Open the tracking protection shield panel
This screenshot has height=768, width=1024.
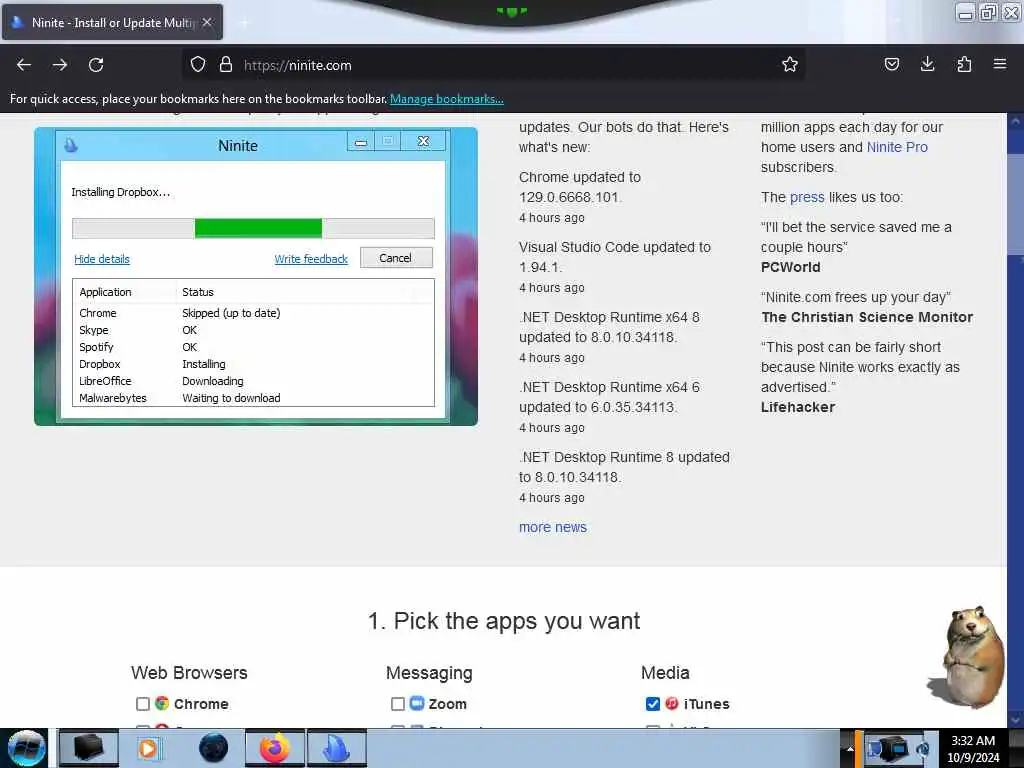click(x=198, y=65)
